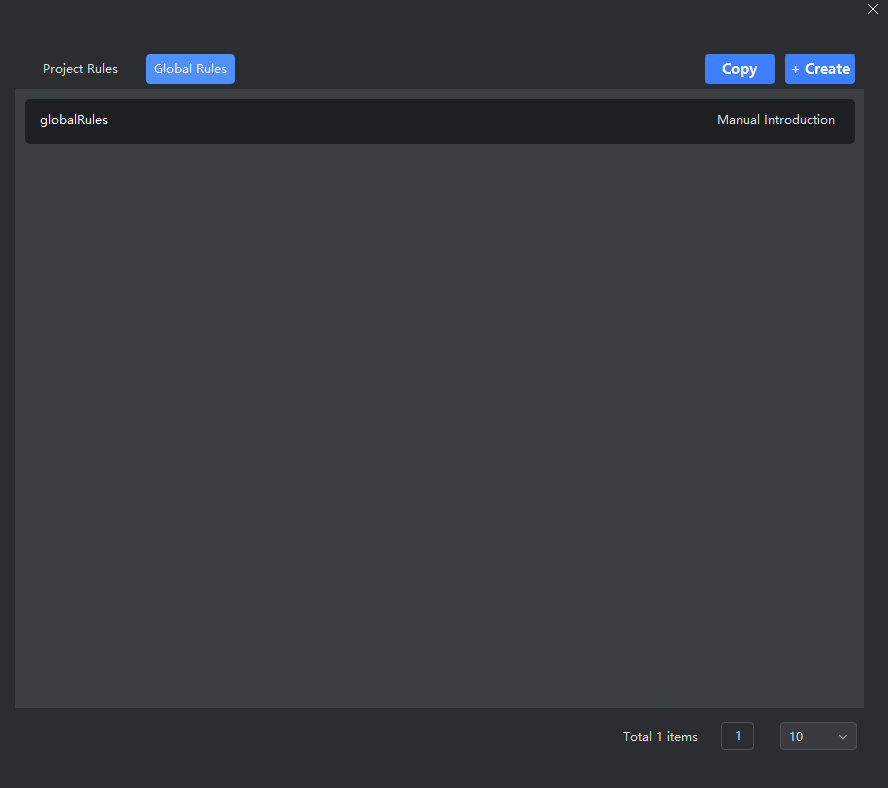Select the Global Rules tab

[190, 69]
